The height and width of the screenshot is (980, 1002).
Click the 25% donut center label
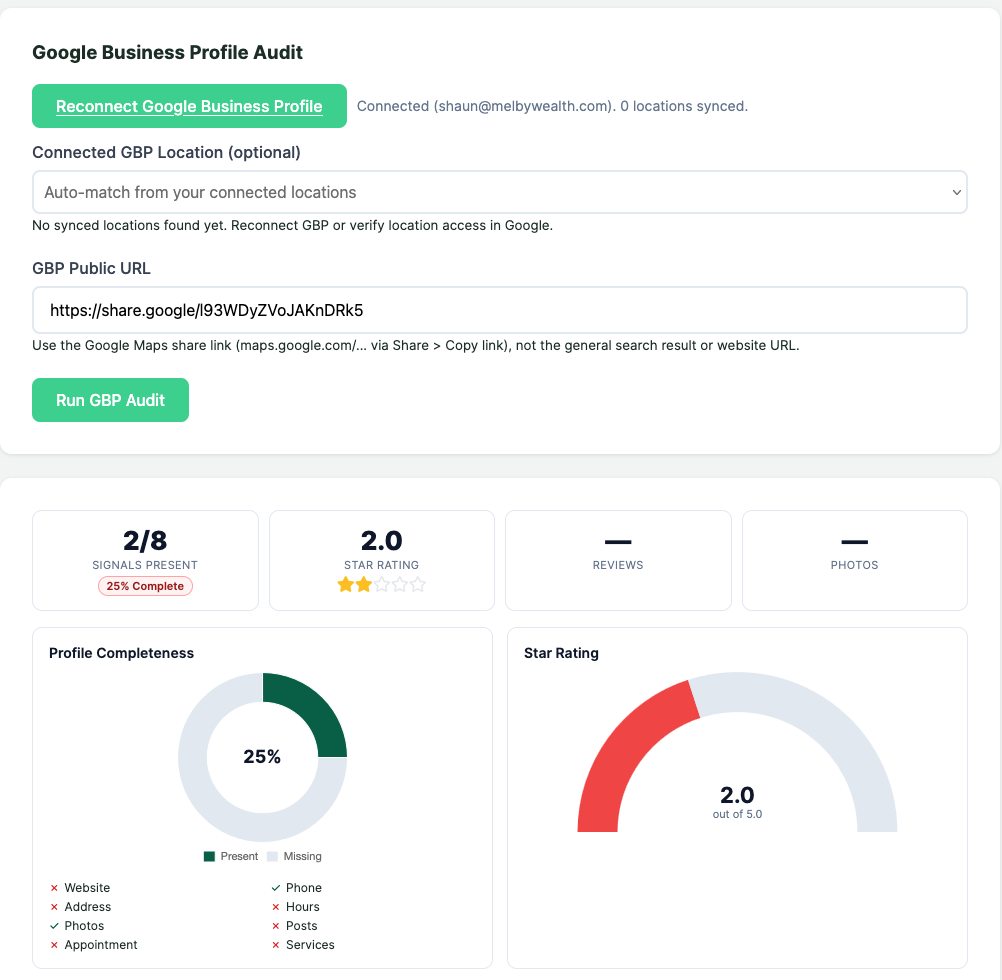click(x=262, y=757)
